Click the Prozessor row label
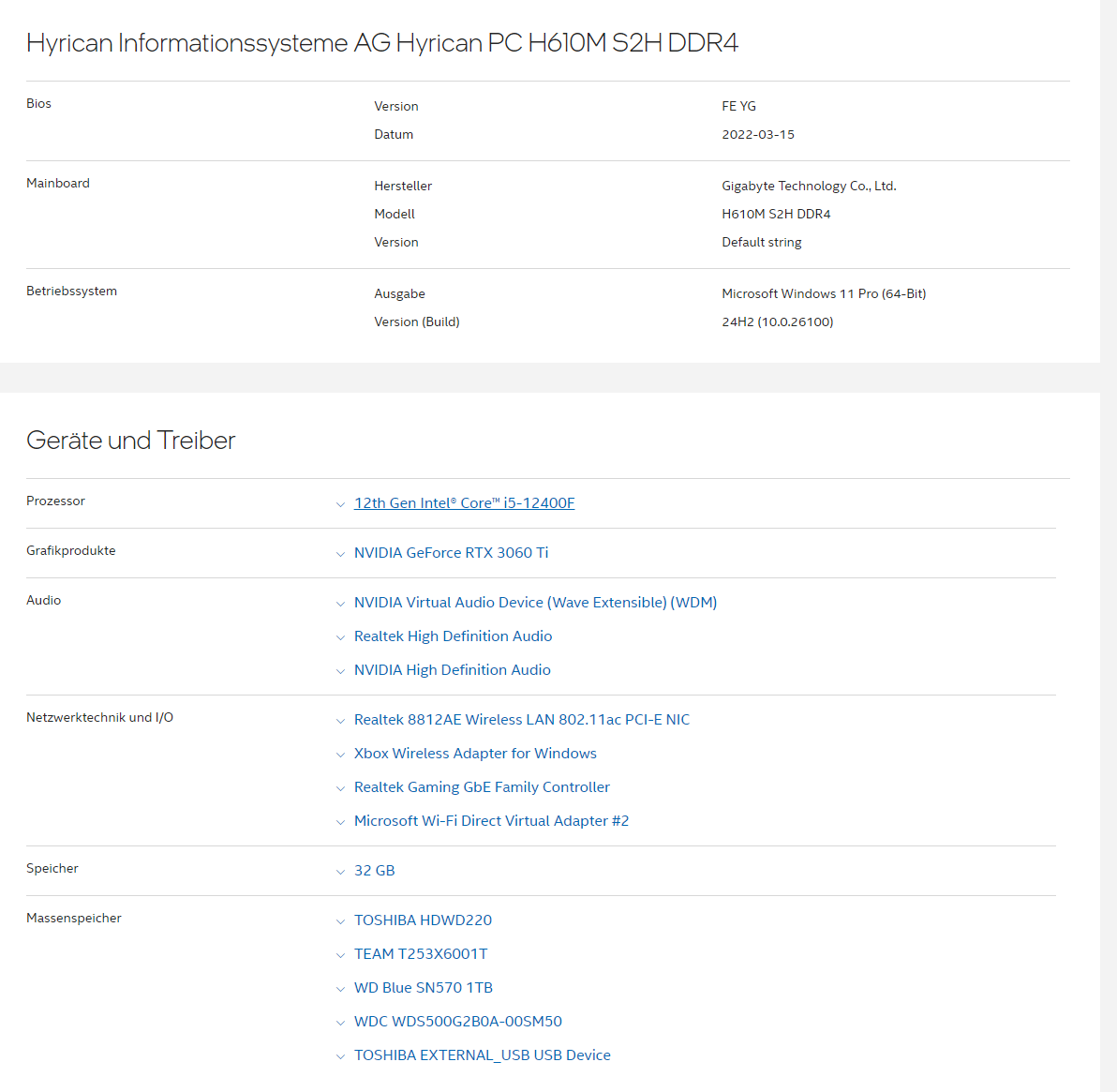This screenshot has width=1117, height=1092. [x=55, y=501]
